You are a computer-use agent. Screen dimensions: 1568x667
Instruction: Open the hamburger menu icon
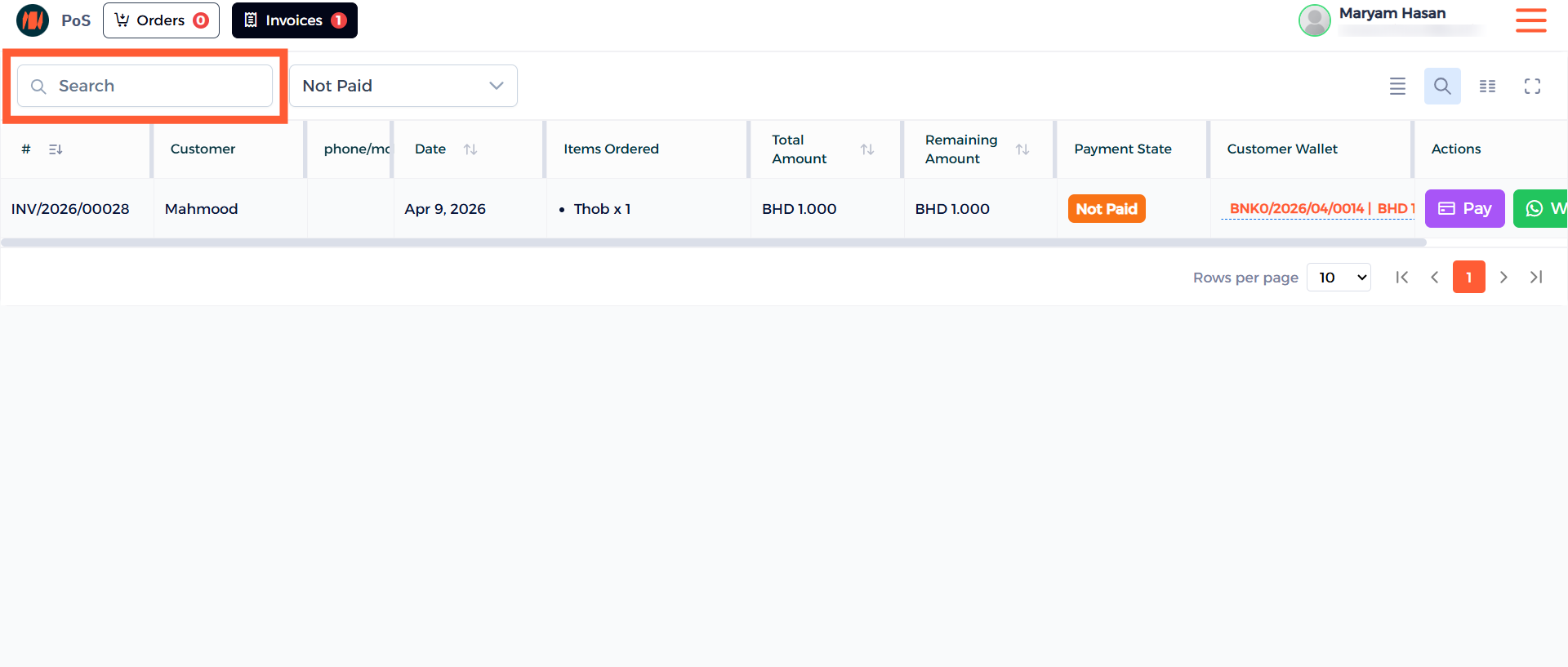coord(1530,20)
